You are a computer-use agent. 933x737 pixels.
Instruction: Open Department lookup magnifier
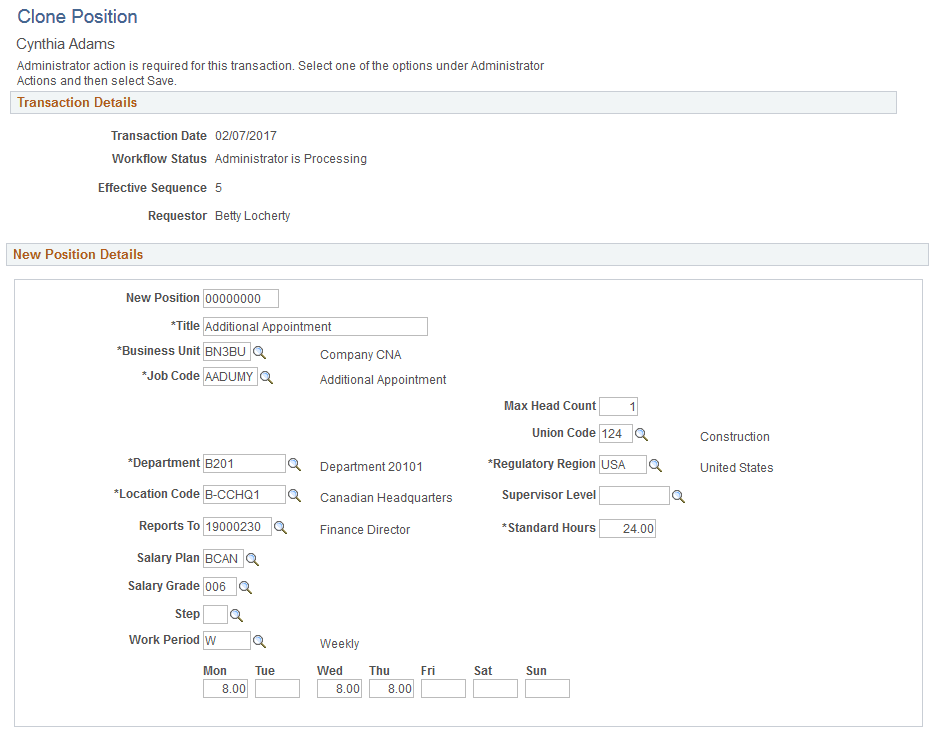pyautogui.click(x=295, y=464)
